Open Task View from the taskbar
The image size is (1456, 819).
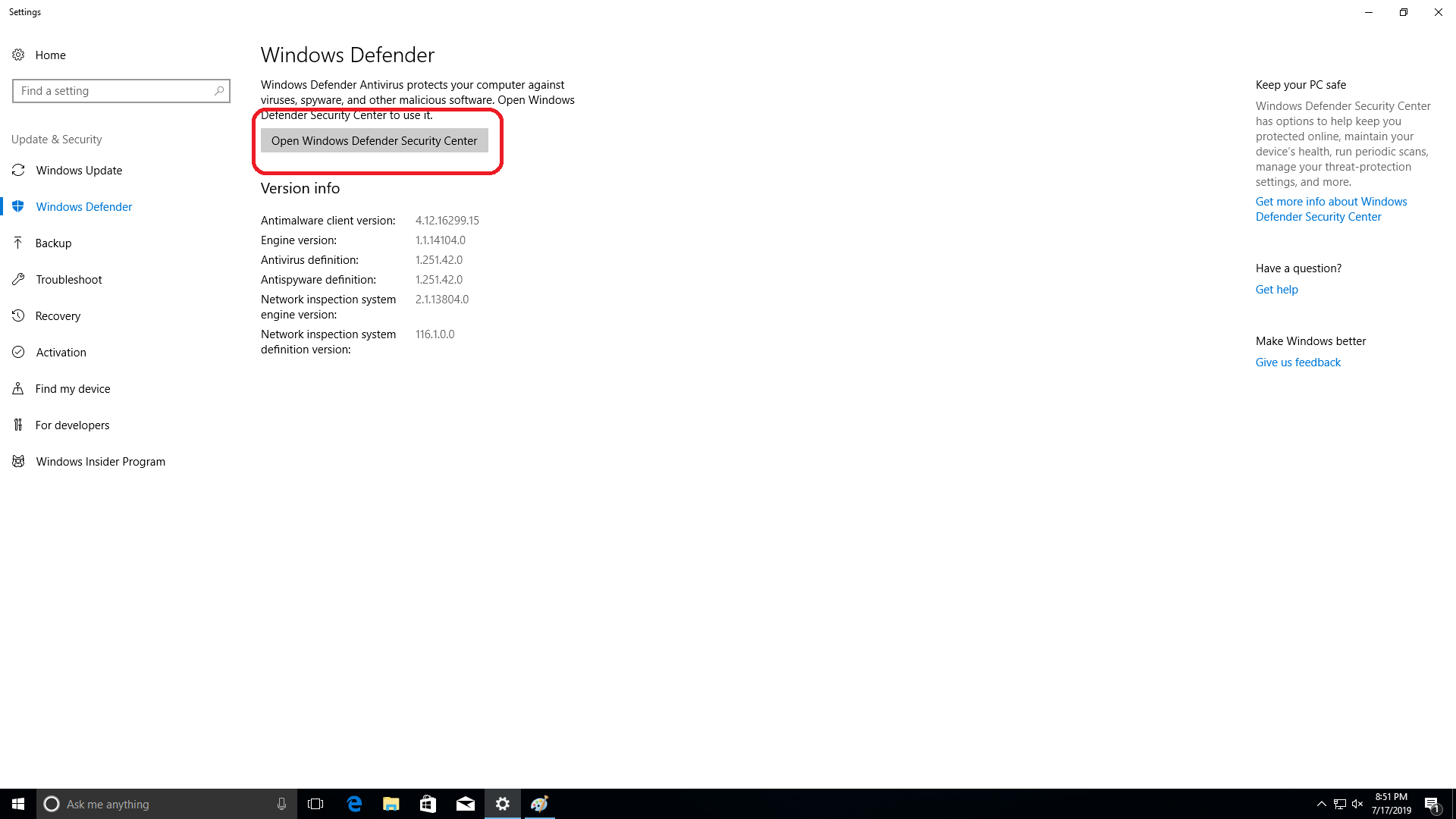(x=315, y=804)
